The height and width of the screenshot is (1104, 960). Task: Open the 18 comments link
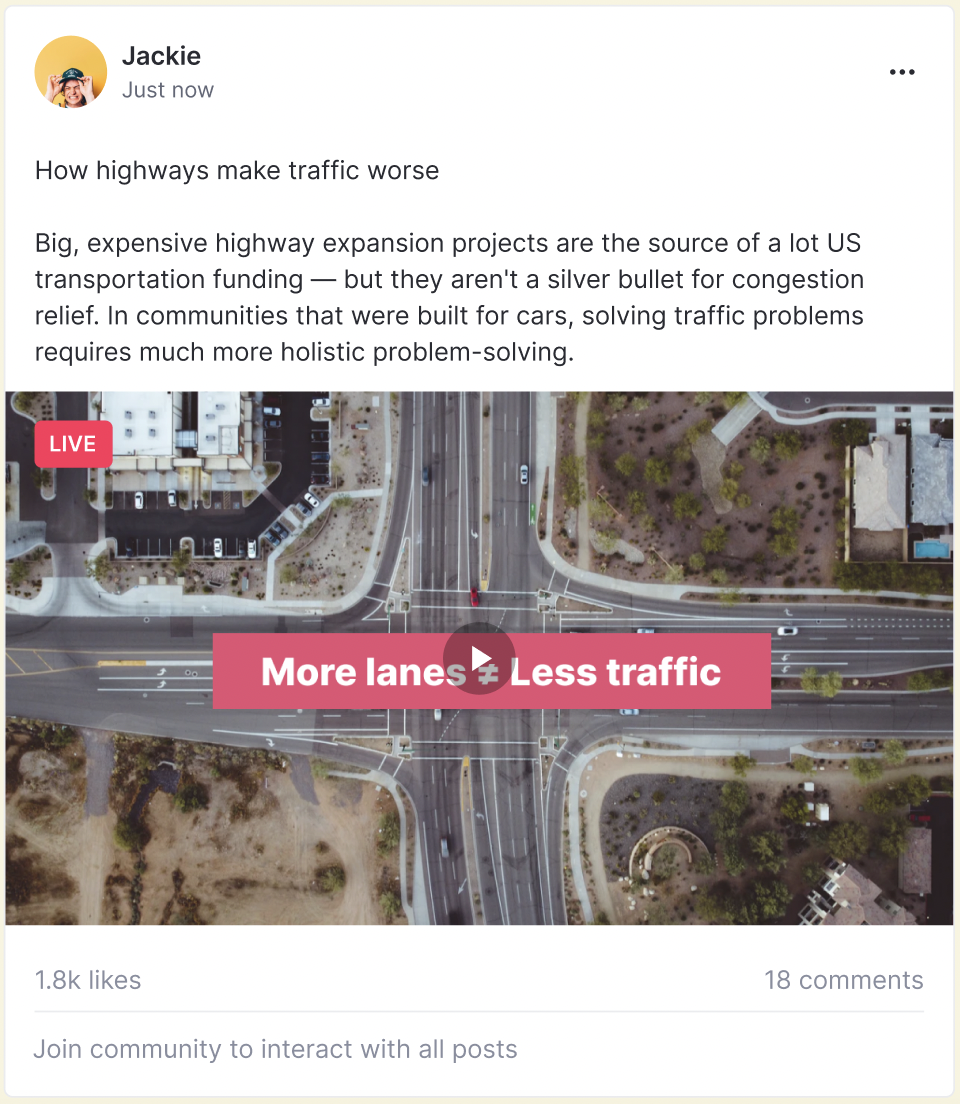[844, 980]
